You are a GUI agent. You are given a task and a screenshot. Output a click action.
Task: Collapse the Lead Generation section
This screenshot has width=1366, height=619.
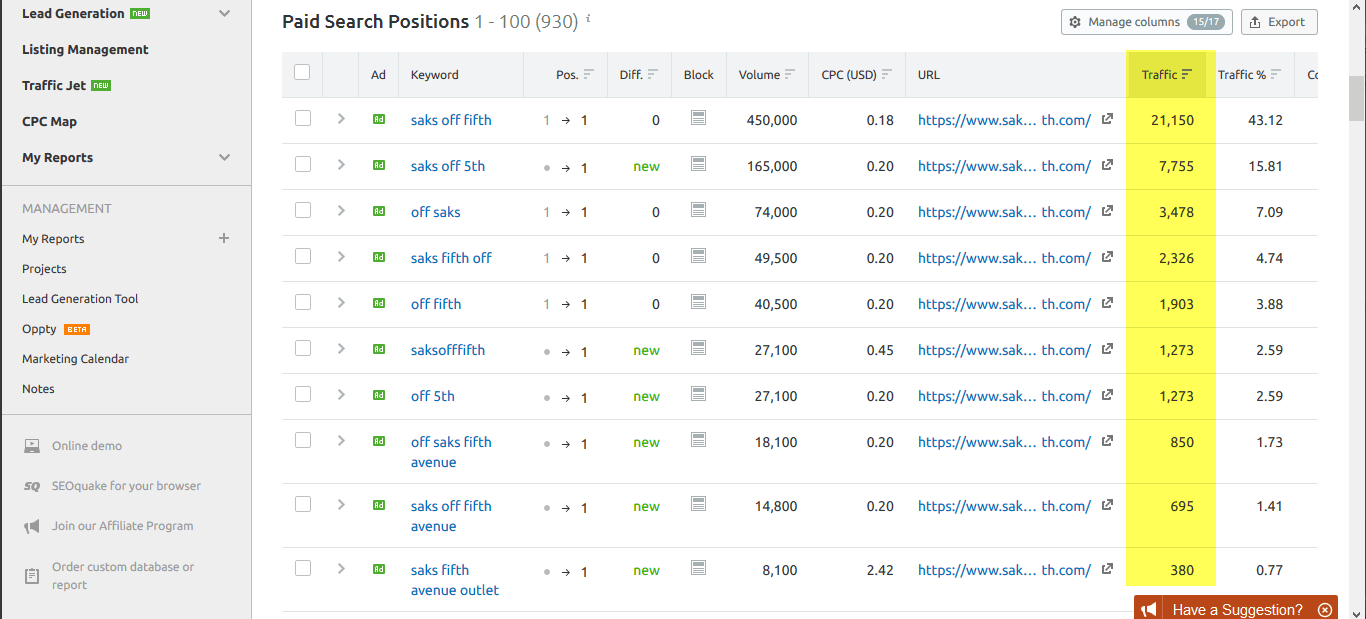pos(224,14)
